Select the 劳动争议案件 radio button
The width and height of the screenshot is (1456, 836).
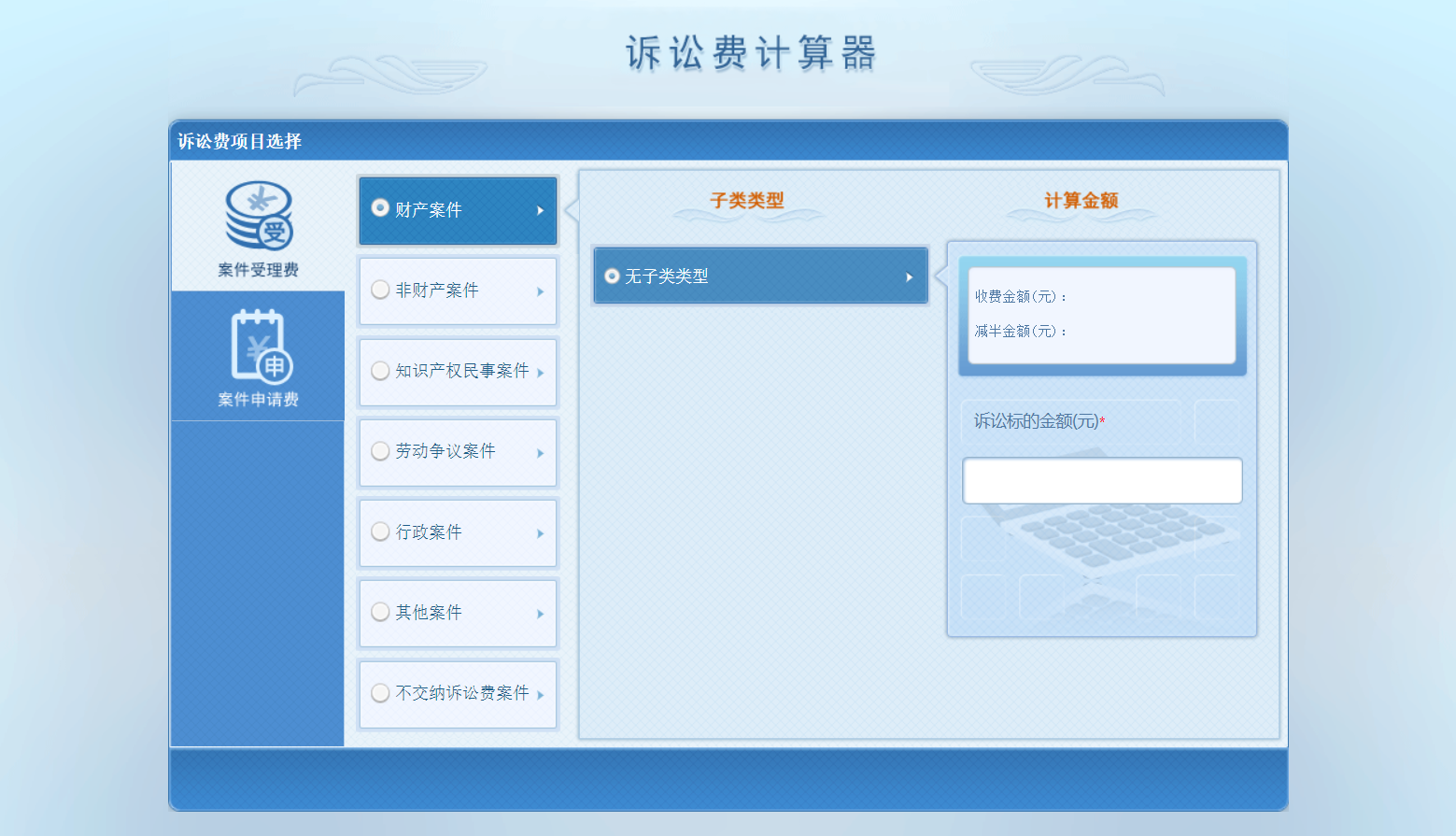pos(380,451)
